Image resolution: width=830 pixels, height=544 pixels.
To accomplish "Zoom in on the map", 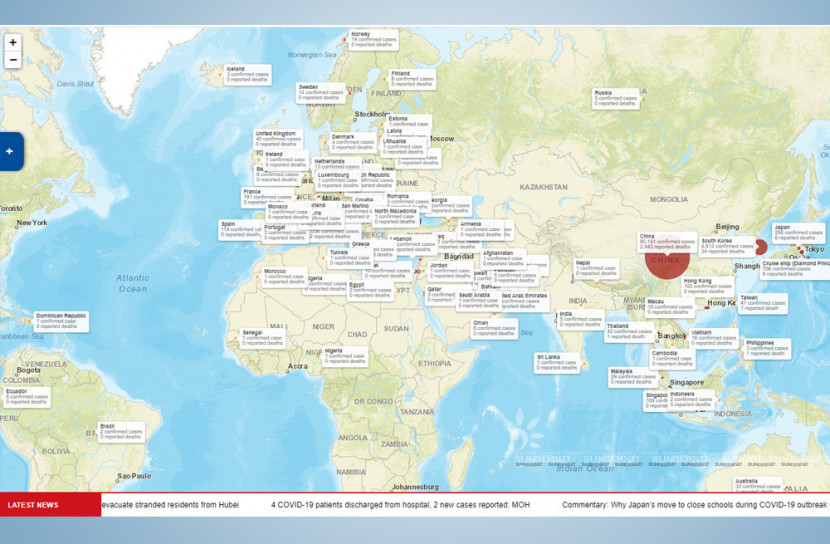I will click(13, 43).
